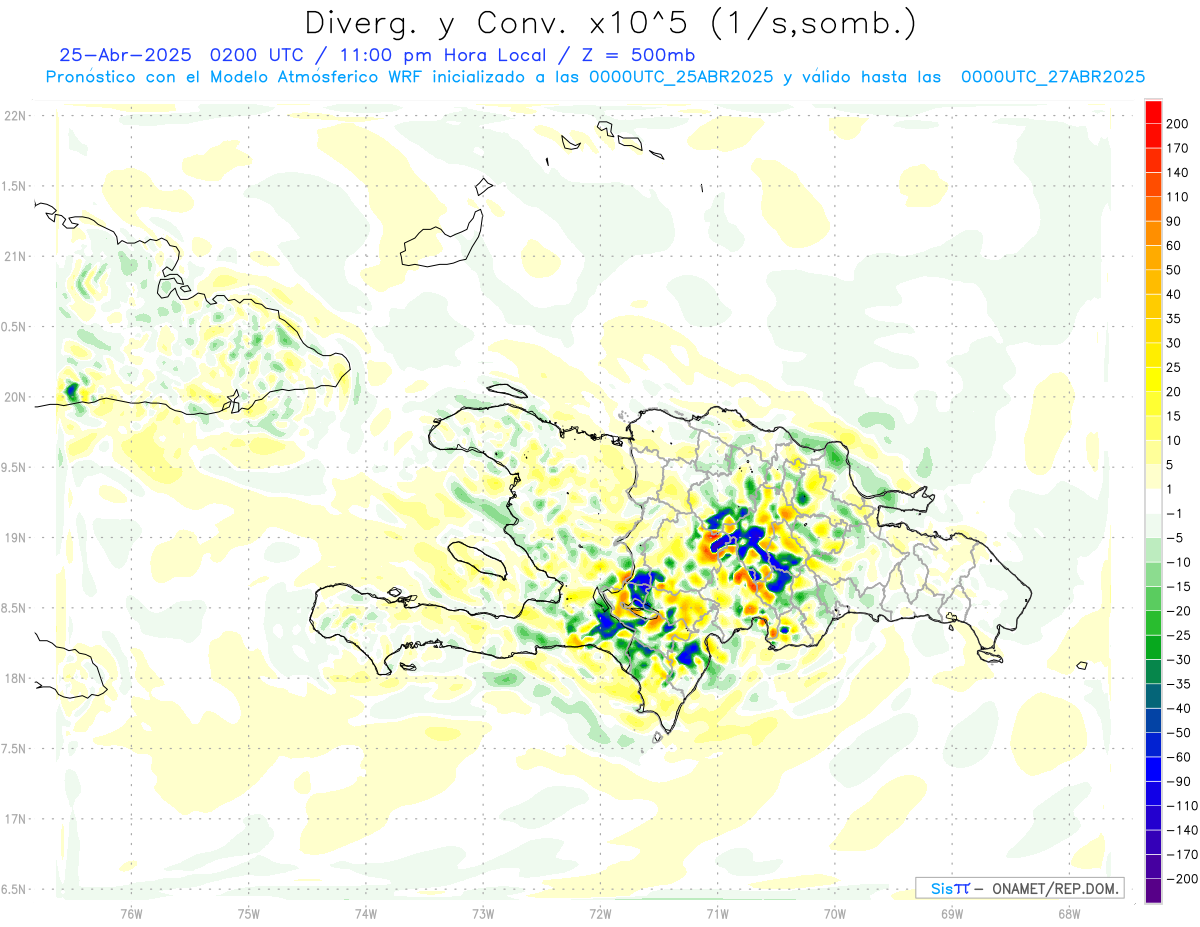The width and height of the screenshot is (1200, 927).
Task: Select the '25-Abr-2025 0200 UTC' date text
Action: [182, 55]
